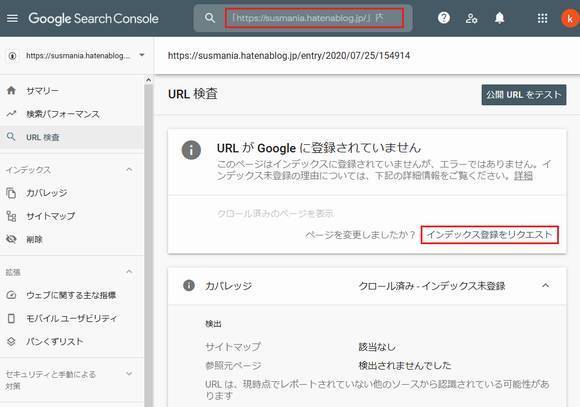Image resolution: width=580 pixels, height=407 pixels.
Task: Click the gauge icon for web vitals
Action: click(x=11, y=295)
